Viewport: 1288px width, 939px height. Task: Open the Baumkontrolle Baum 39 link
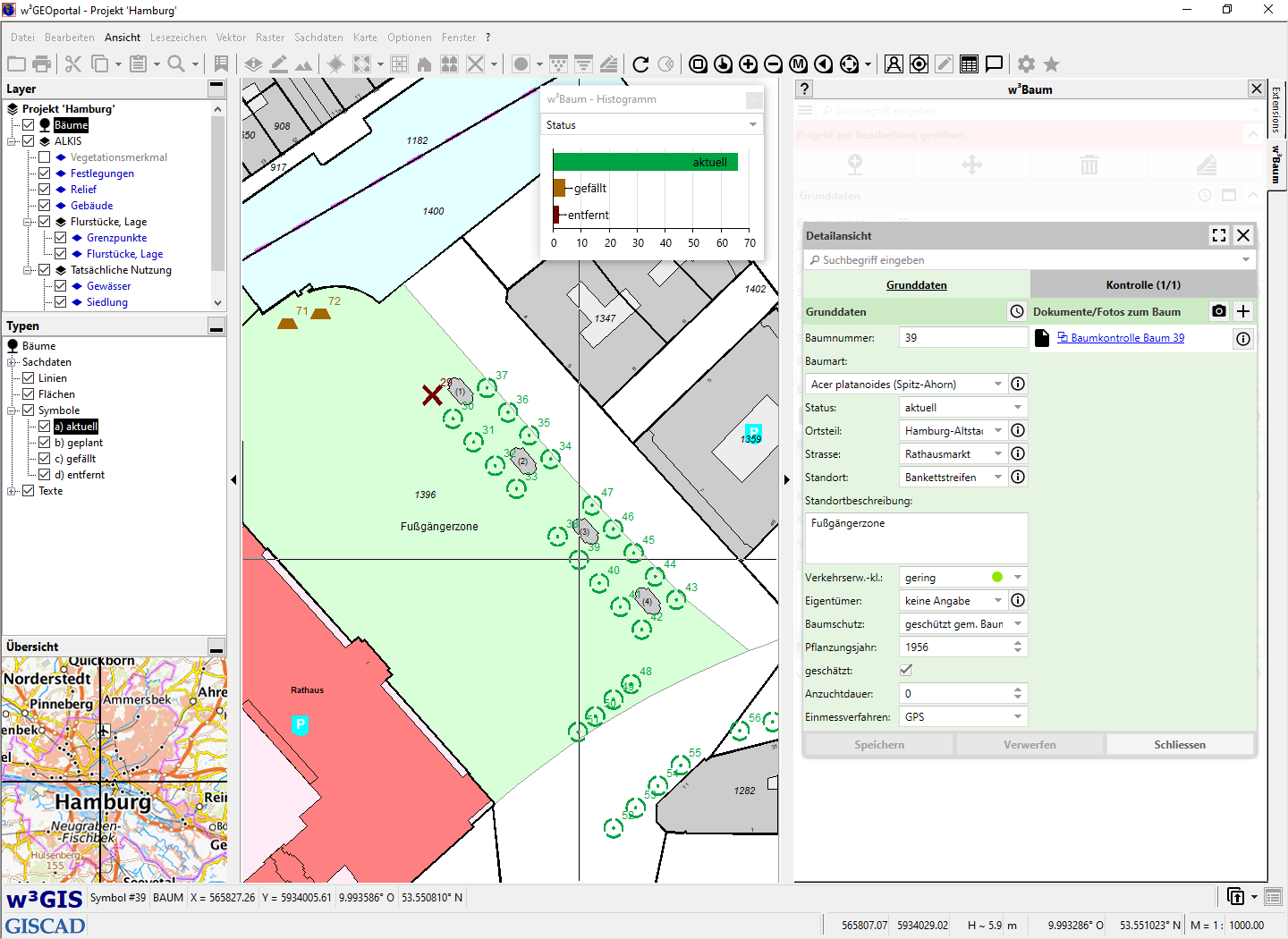click(1127, 338)
